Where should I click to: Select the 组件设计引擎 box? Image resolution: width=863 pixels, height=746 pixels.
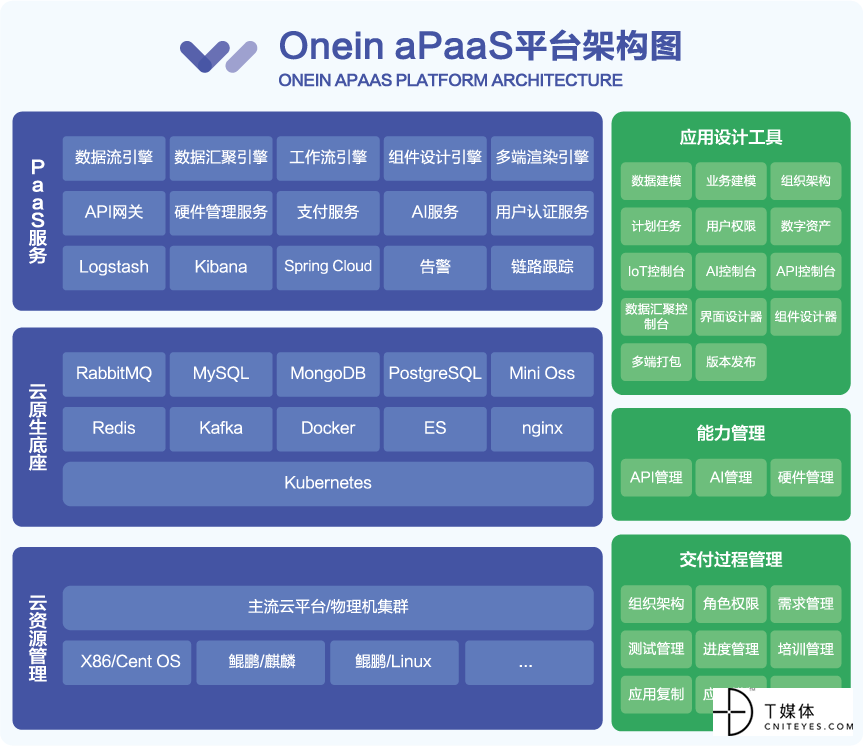click(435, 158)
